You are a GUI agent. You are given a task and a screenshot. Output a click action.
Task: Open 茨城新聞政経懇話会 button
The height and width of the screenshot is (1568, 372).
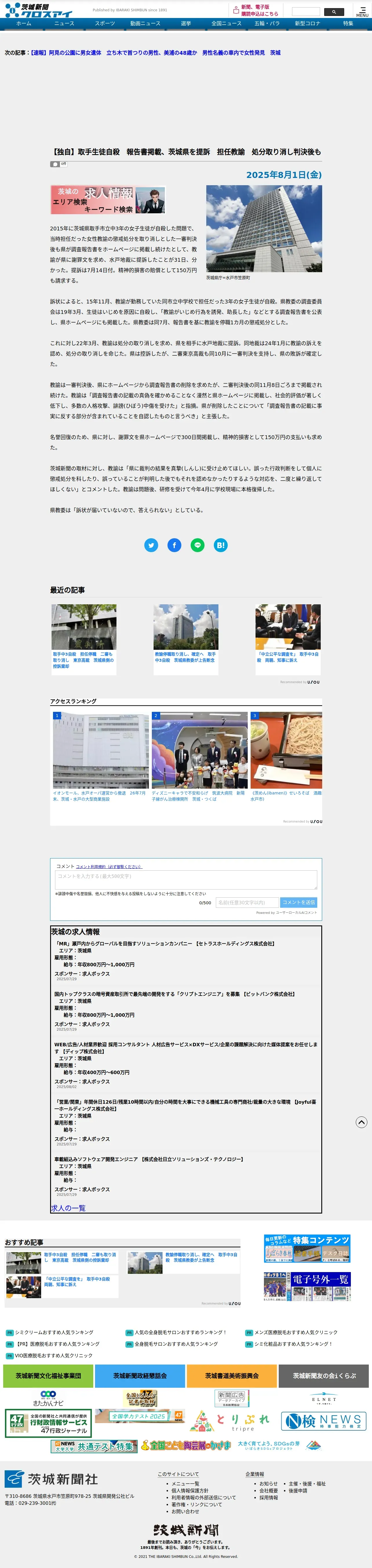[x=140, y=1376]
